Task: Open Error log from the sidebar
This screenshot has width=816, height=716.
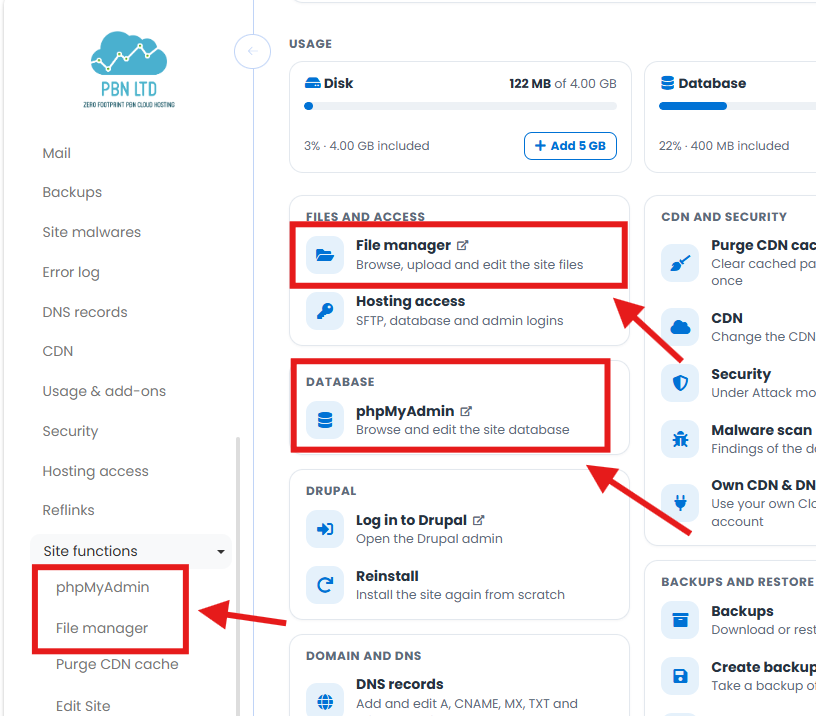Action: pos(71,272)
